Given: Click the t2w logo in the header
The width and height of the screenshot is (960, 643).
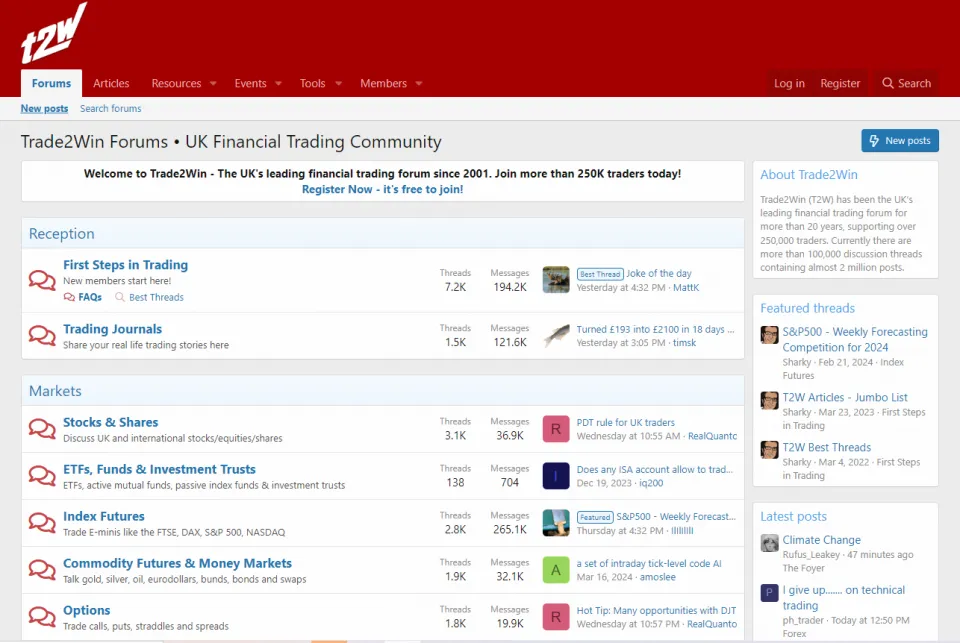Looking at the screenshot, I should pyautogui.click(x=52, y=33).
